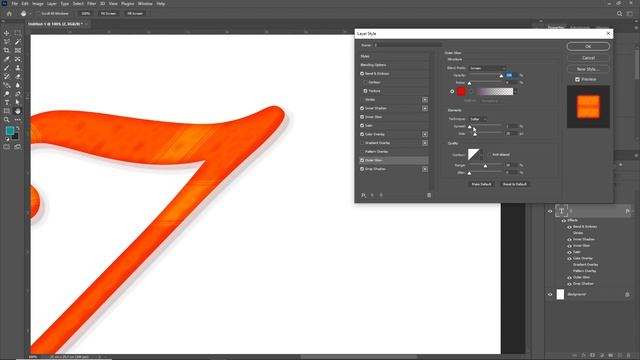Add another Drop Shadow with plus button
640x360 pixels.
point(425,169)
